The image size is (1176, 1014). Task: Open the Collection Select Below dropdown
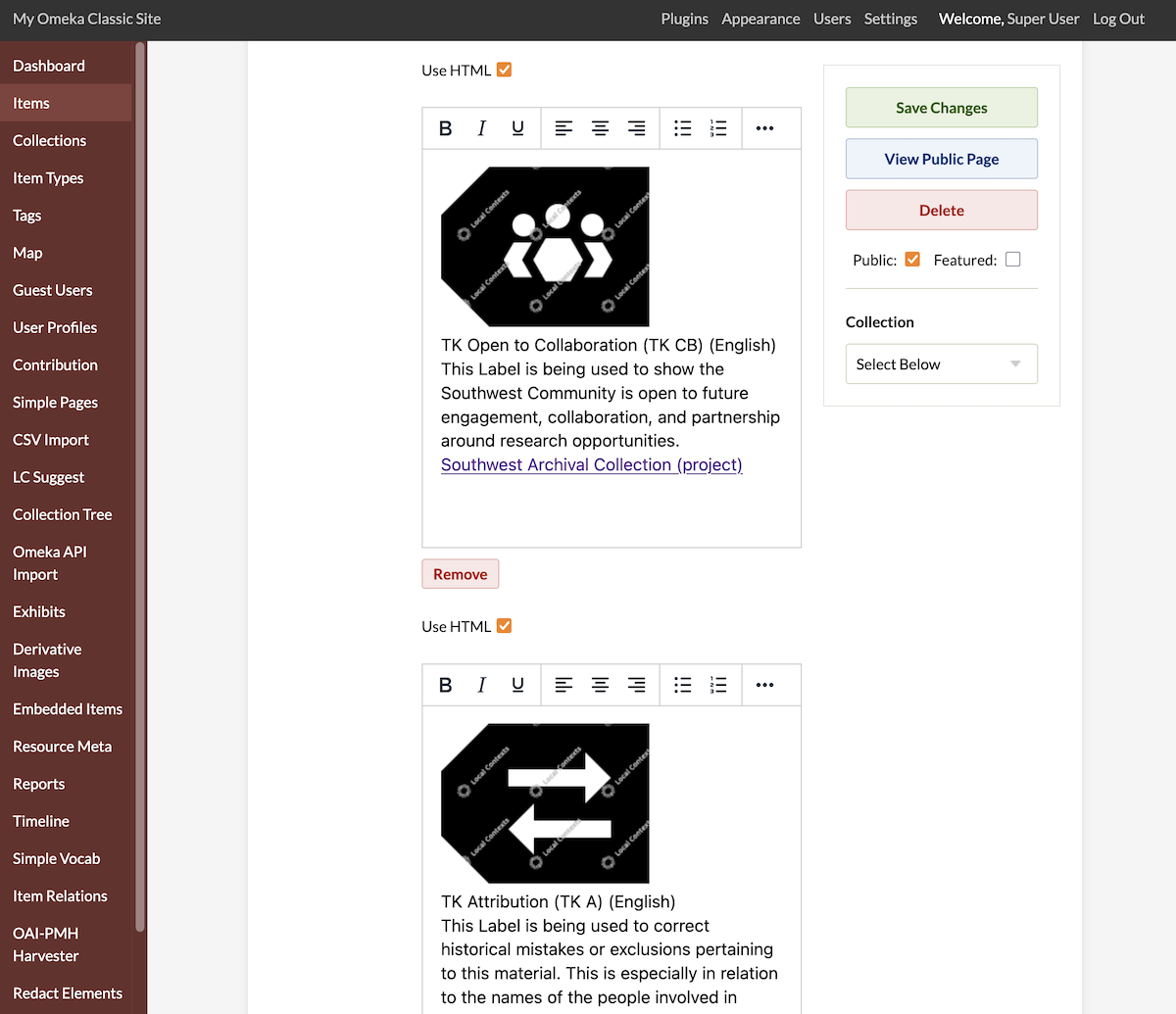[941, 364]
